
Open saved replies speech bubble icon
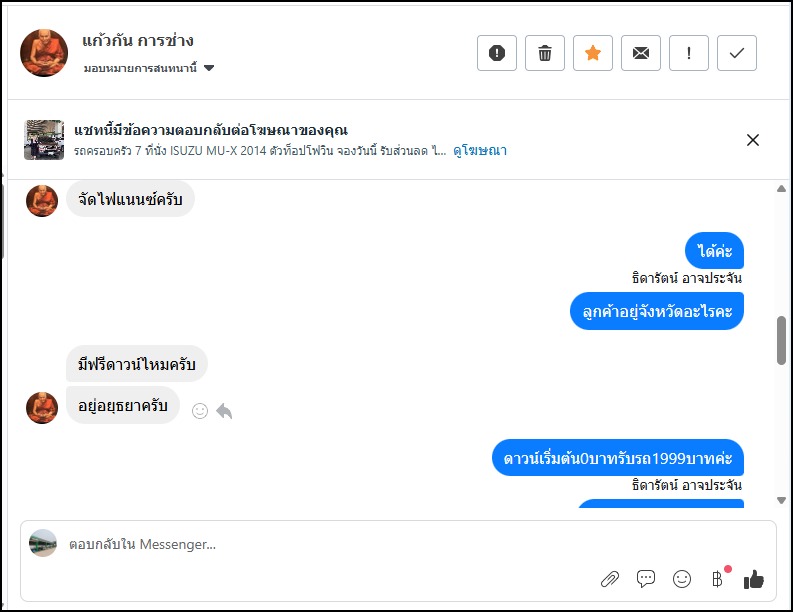(x=646, y=578)
